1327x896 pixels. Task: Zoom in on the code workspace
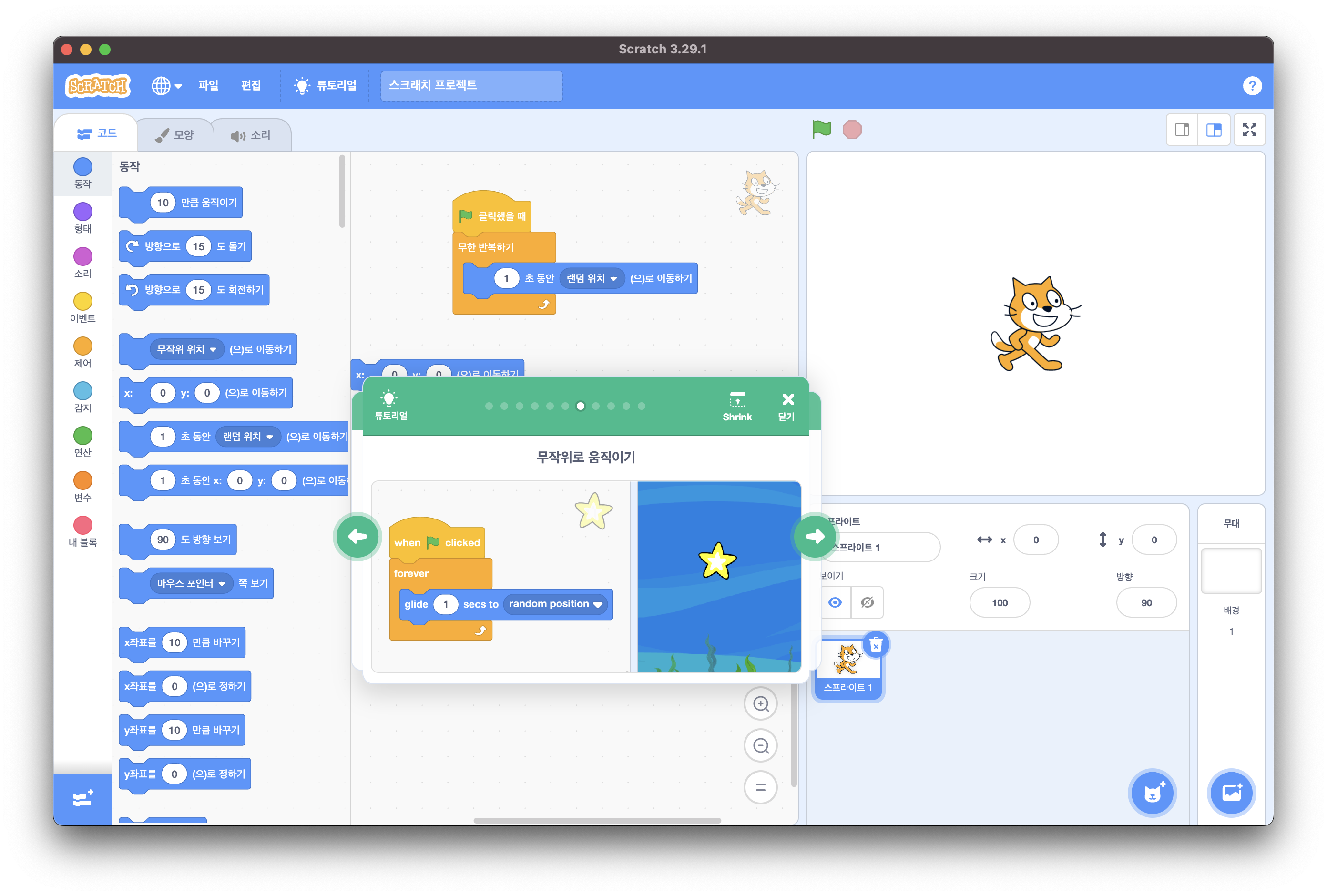[761, 703]
